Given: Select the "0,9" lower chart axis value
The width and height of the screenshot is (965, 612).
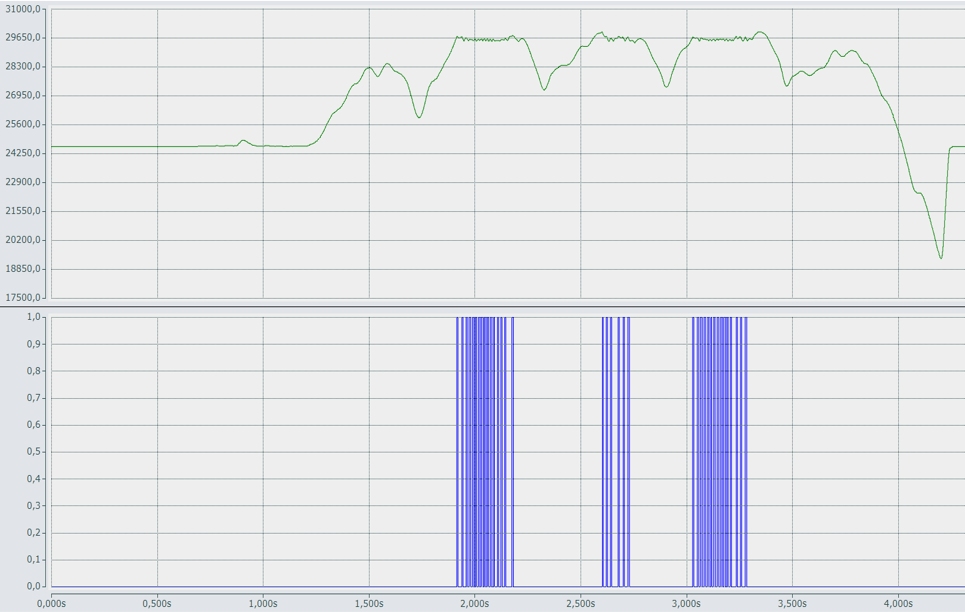Looking at the screenshot, I should (34, 344).
